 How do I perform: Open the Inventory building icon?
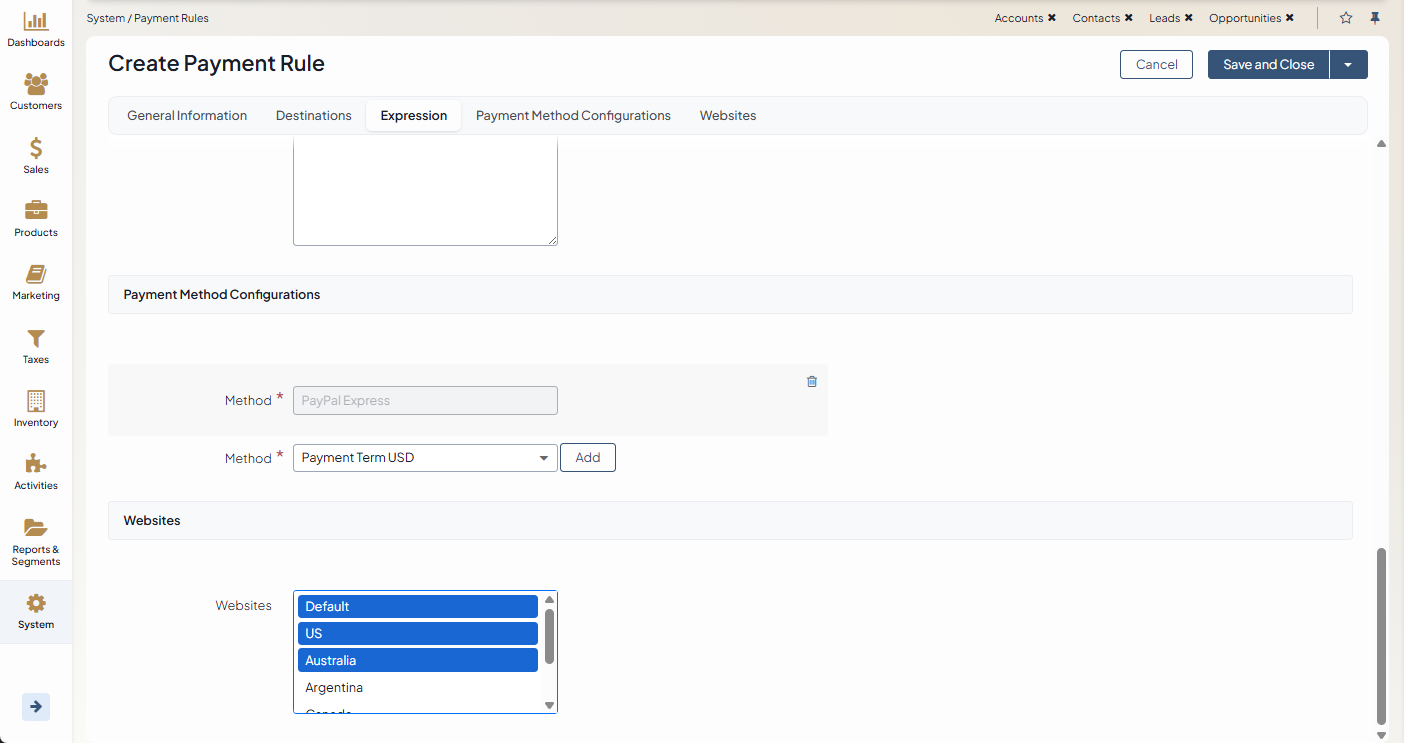(x=36, y=402)
